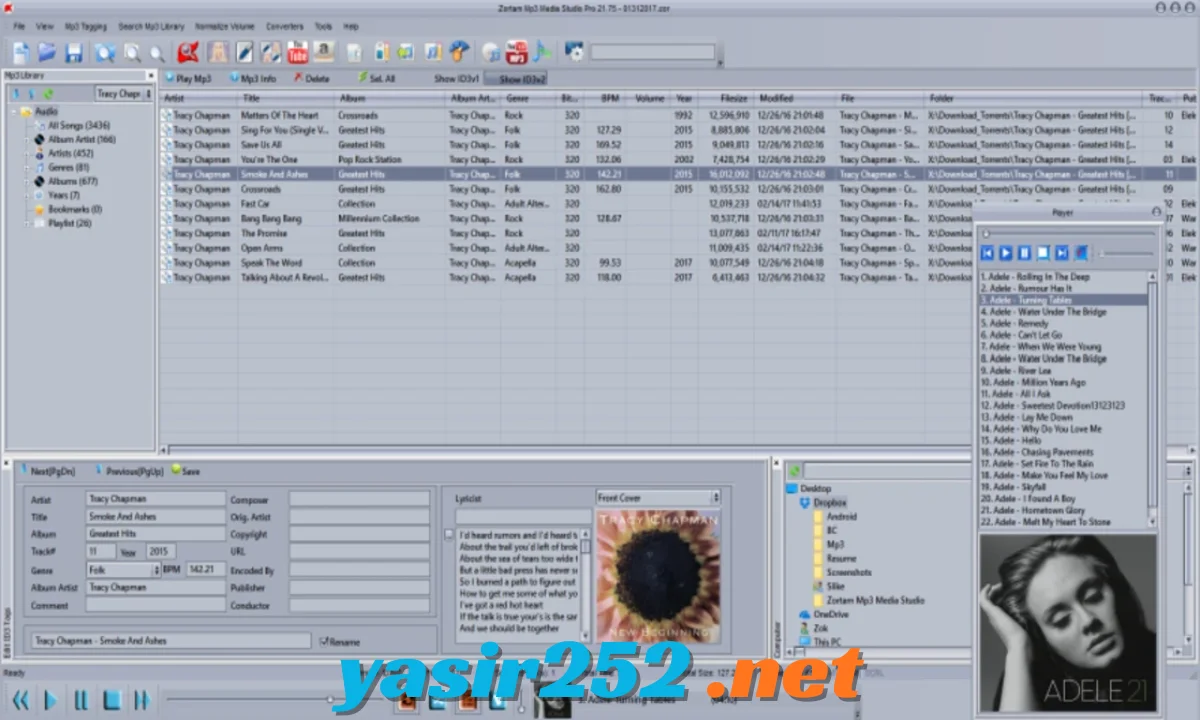Switch to Show ID3v1 tab
This screenshot has height=720, width=1200.
456,78
